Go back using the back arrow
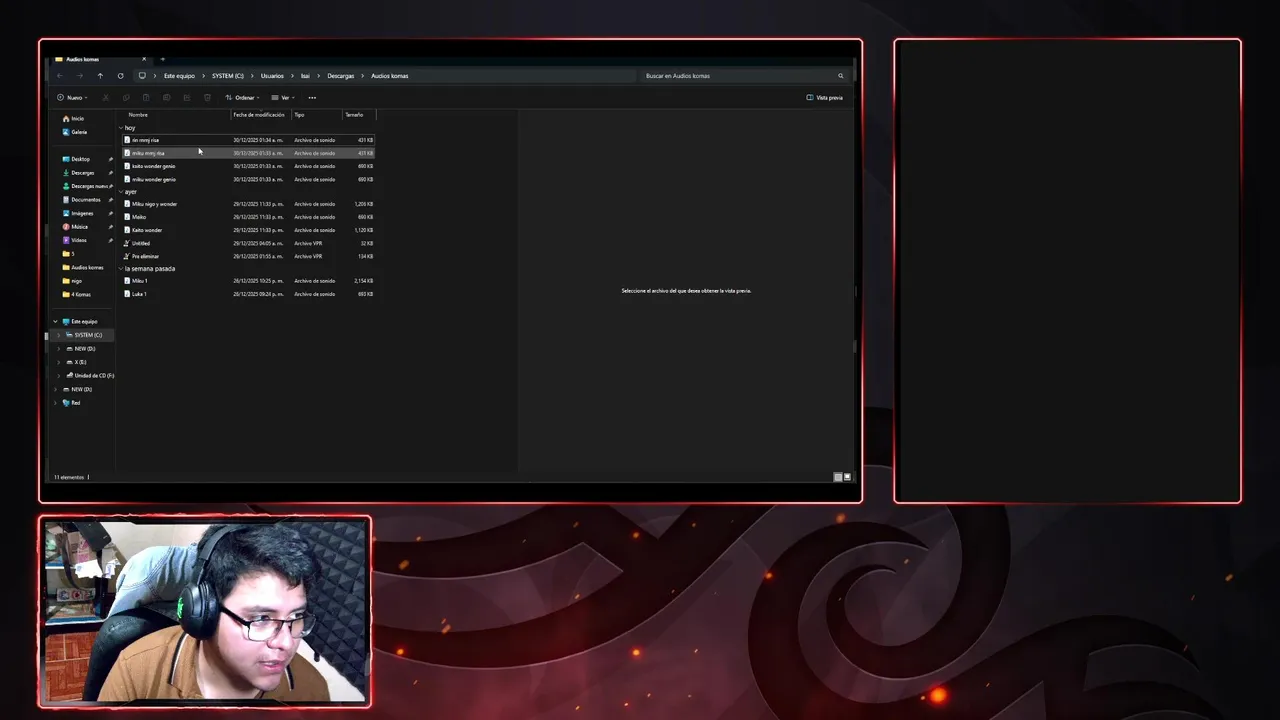 coord(59,76)
